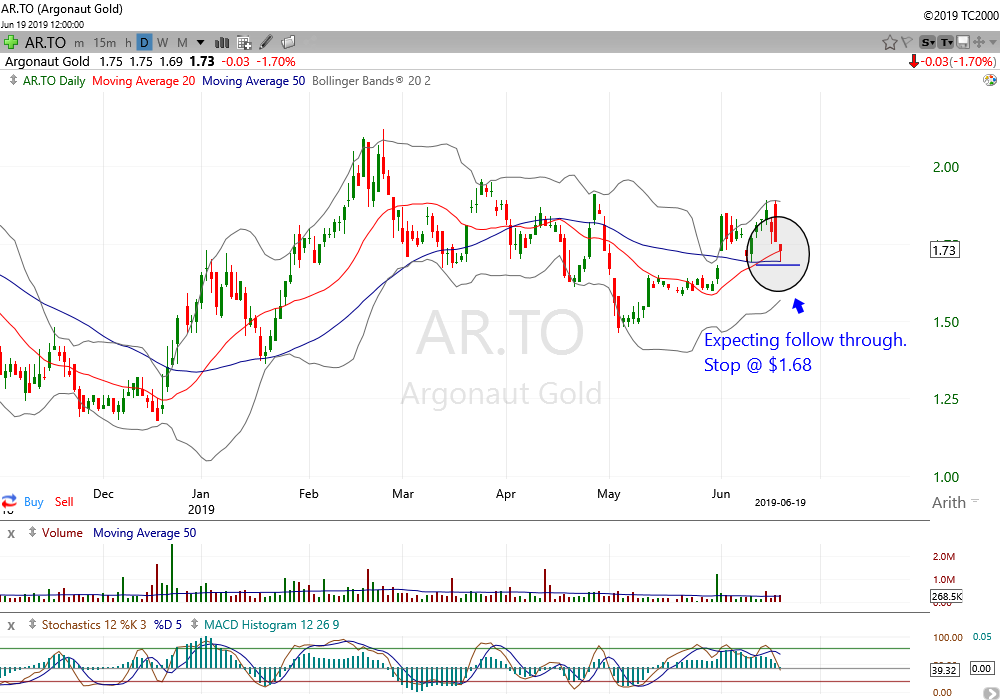
Task: Click the blue-red trade refresh arrows icon
Action: (x=9, y=501)
